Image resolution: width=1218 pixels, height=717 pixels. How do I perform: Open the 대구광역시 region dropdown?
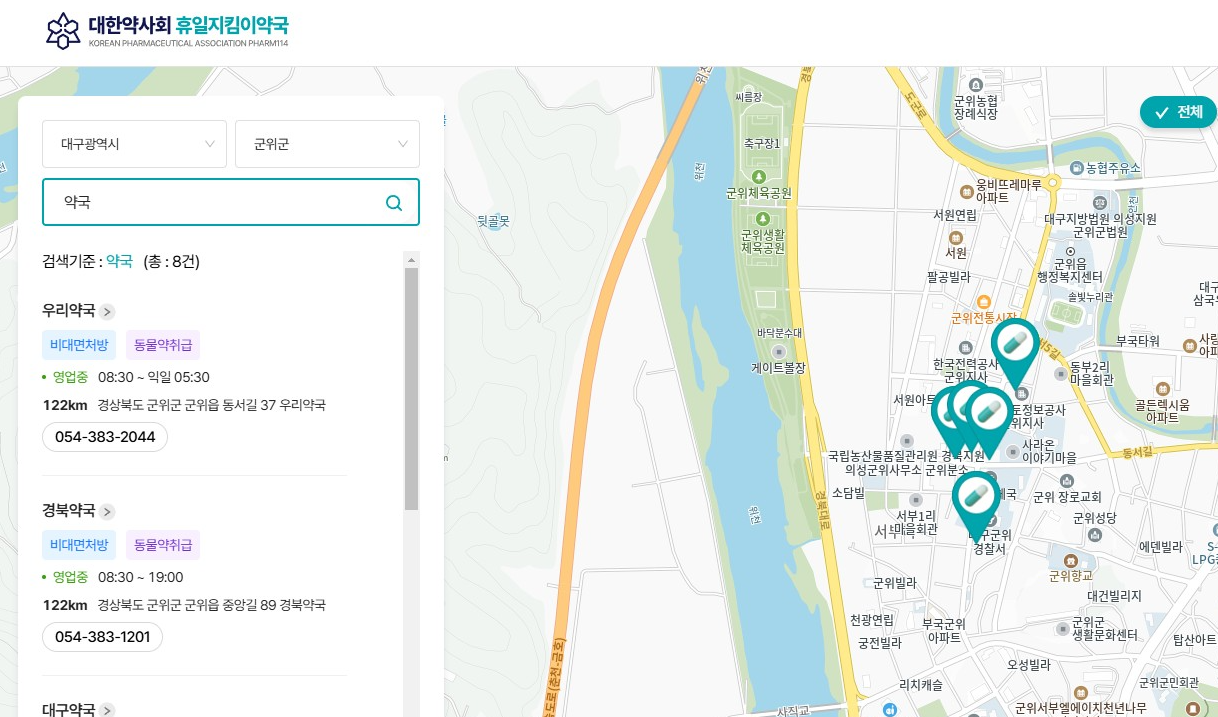coord(134,144)
